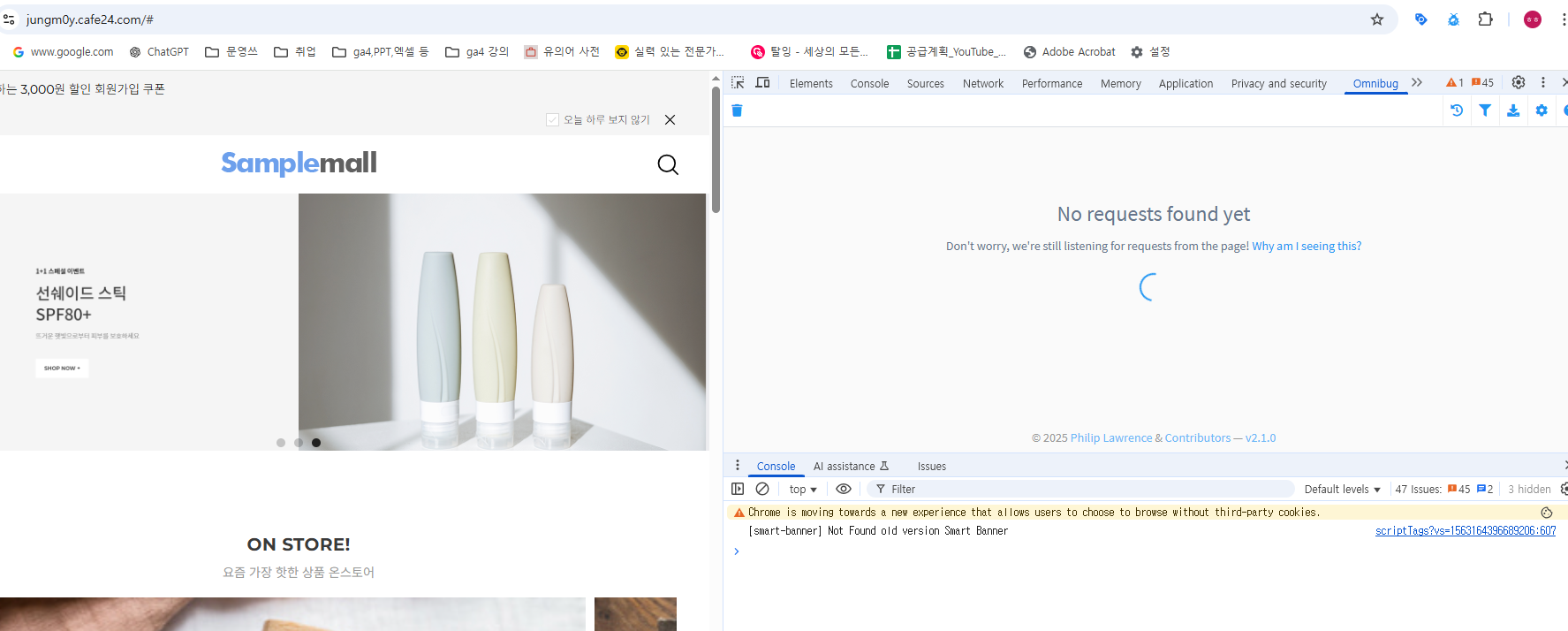1568x631 pixels.
Task: Switch to the Network tab
Action: click(983, 84)
